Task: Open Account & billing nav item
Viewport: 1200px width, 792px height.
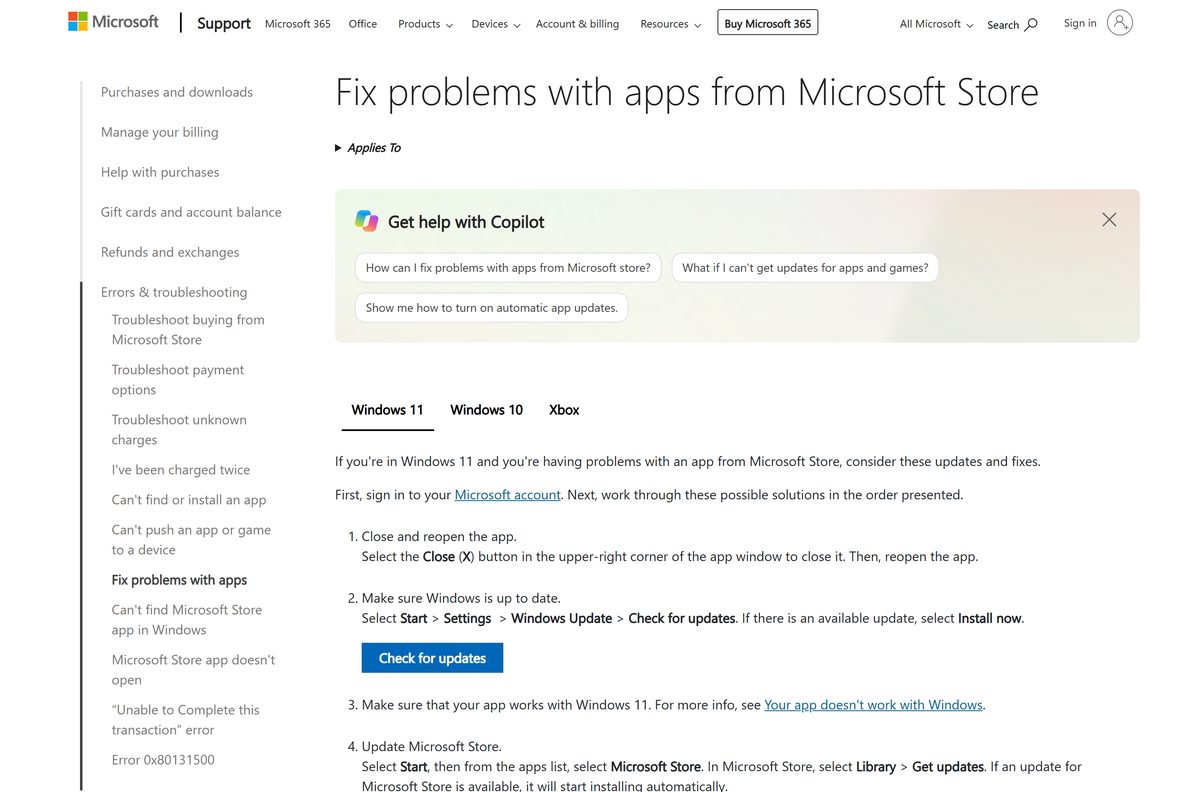Action: 577,24
